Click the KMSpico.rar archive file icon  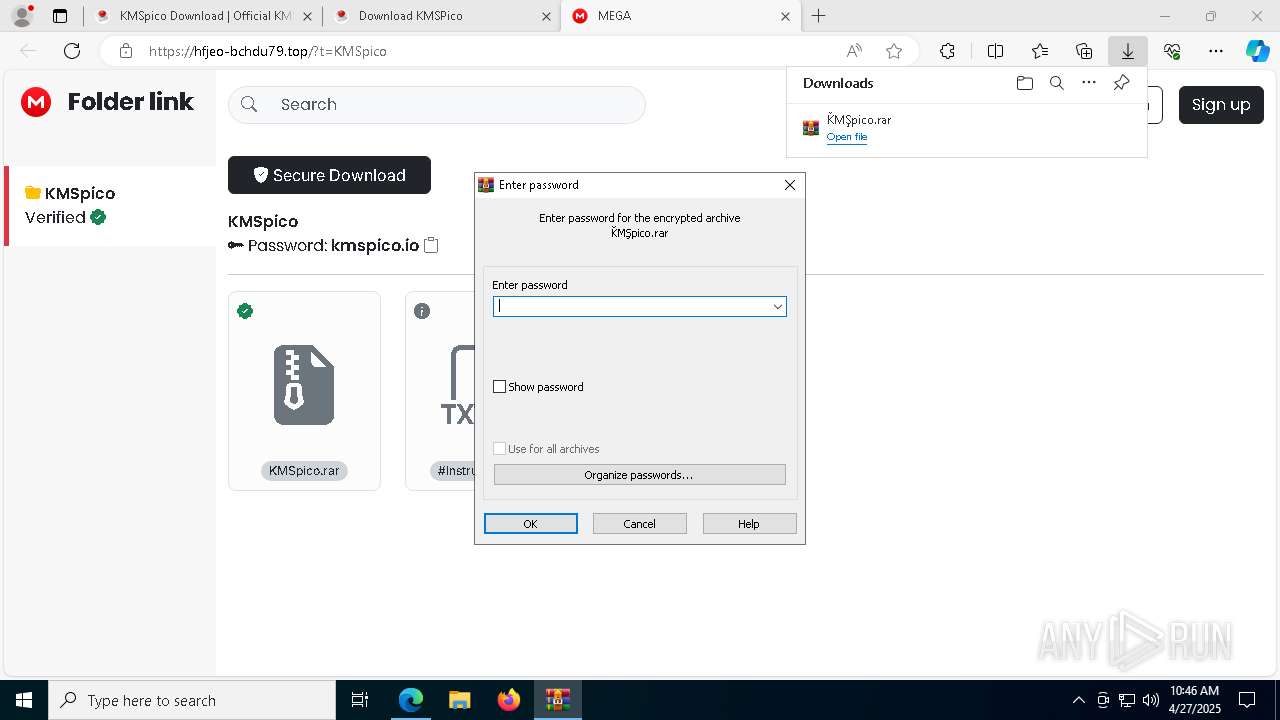pos(304,385)
